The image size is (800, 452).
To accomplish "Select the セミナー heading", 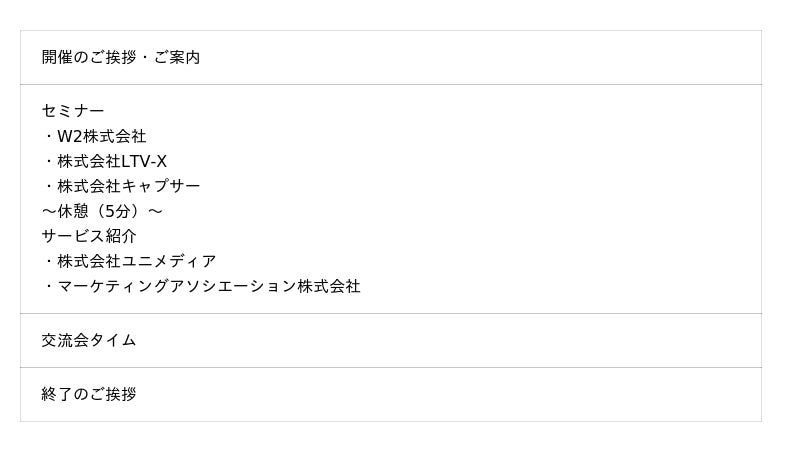I will (x=73, y=111).
